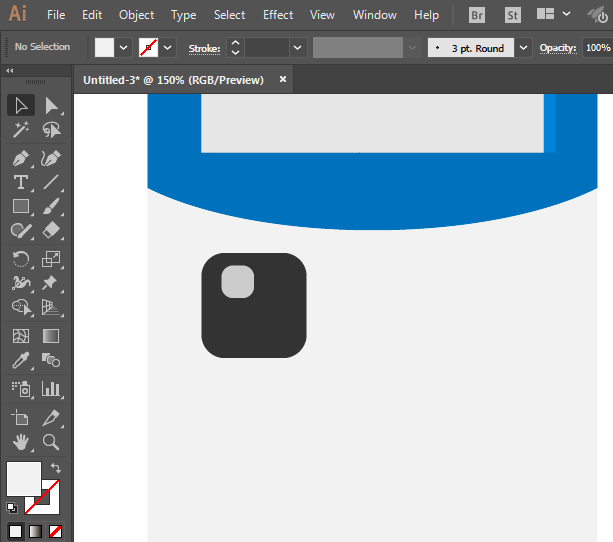This screenshot has height=542, width=613.
Task: Open Adobe Bridge with Br button
Action: [x=477, y=15]
